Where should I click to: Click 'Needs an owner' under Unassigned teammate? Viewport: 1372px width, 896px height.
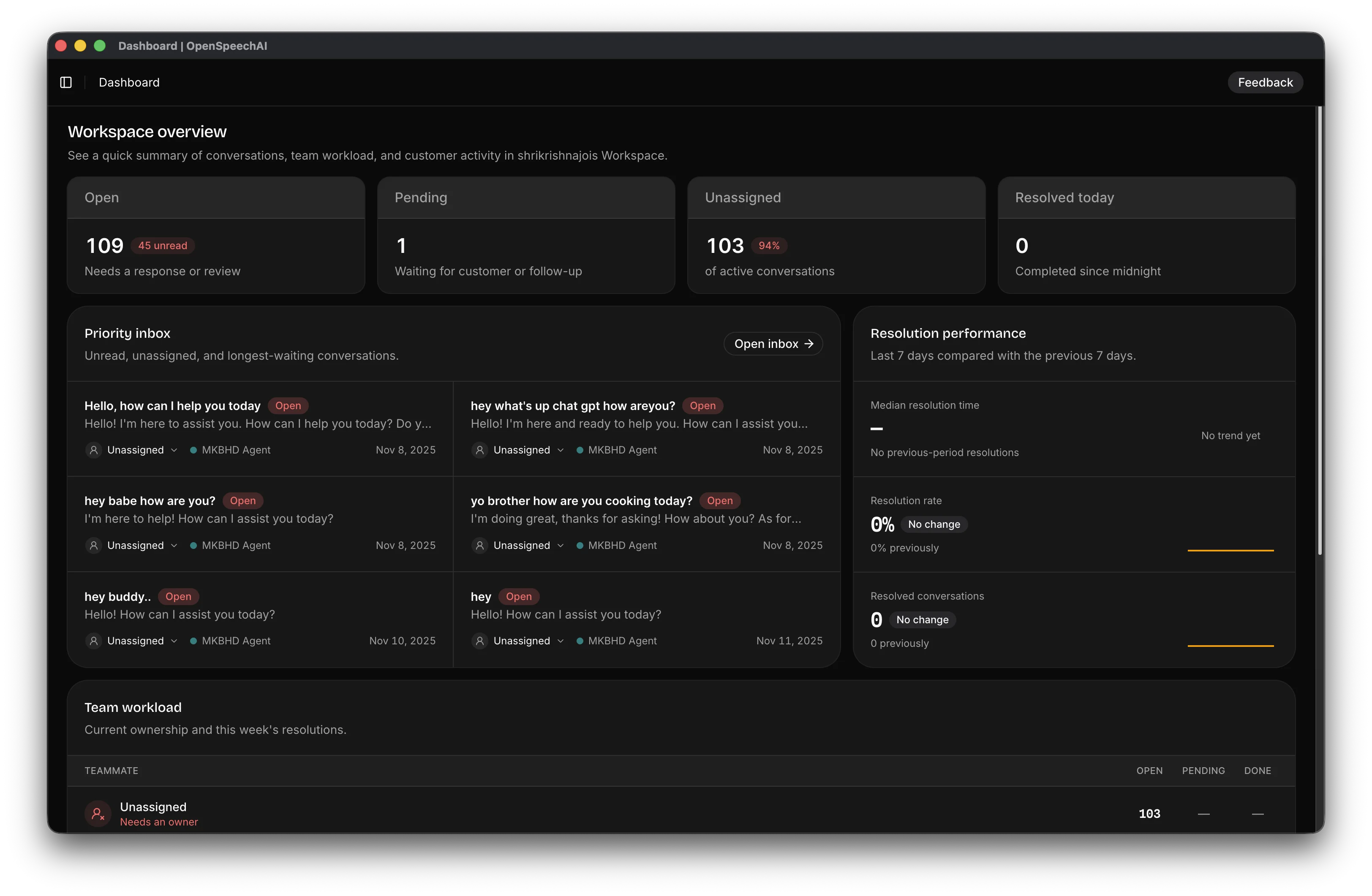click(158, 822)
